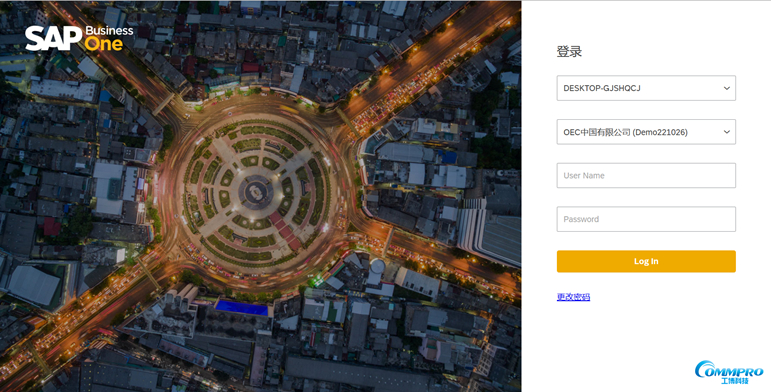
Task: Expand the OEC中国有限公司 (Demo221026) company dropdown
Action: (646, 132)
